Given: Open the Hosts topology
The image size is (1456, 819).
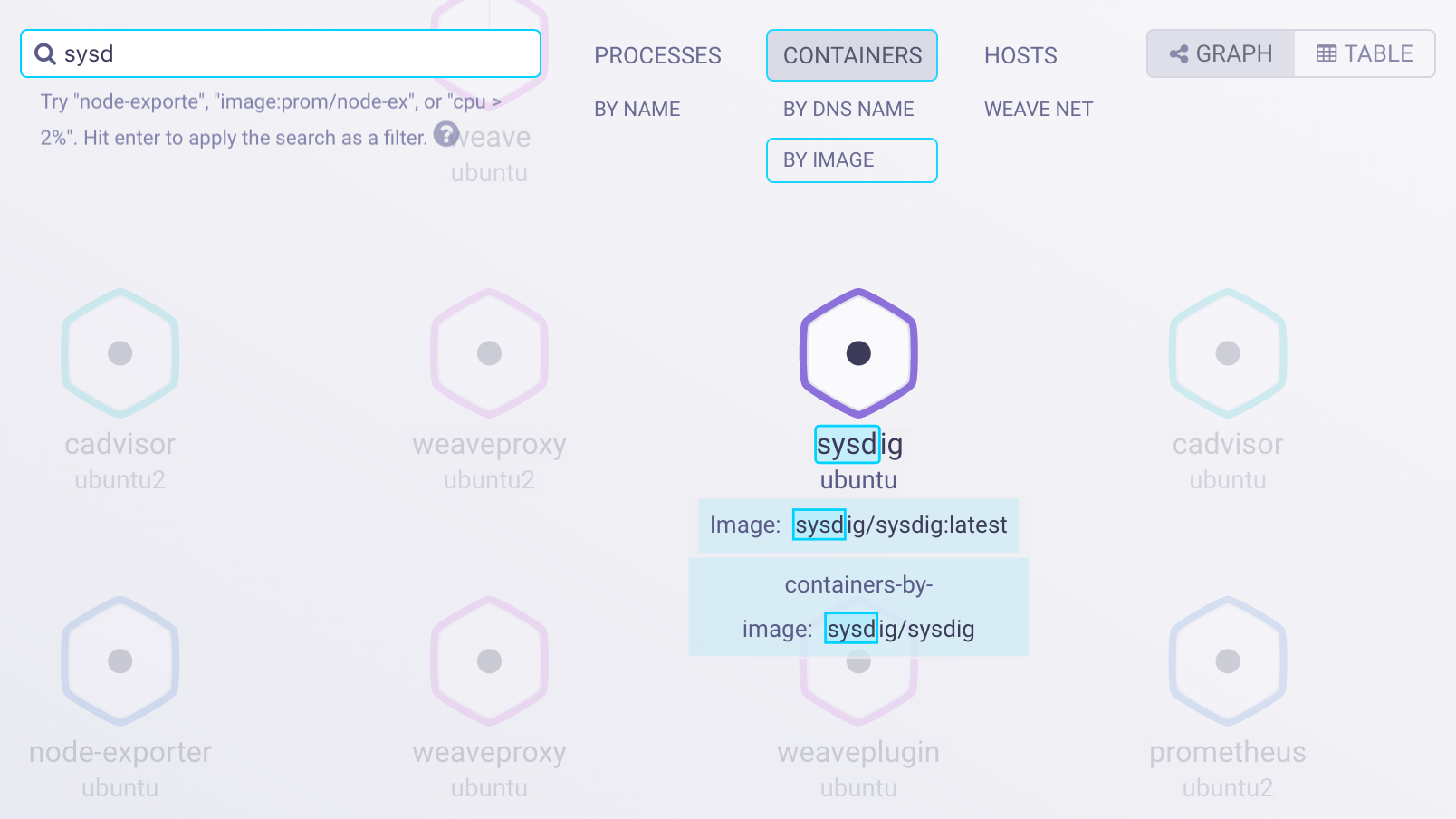Looking at the screenshot, I should (1020, 56).
